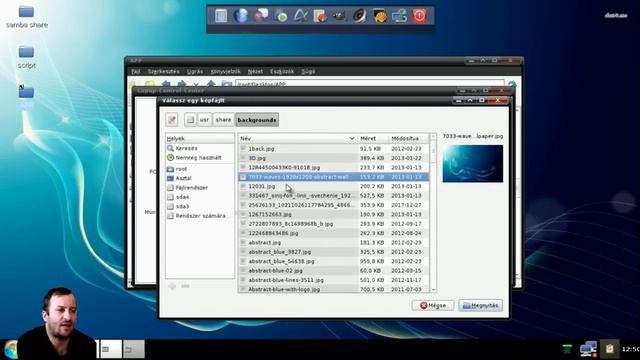Open the Nézet menu in APP window
640x360 pixels.
pos(255,71)
